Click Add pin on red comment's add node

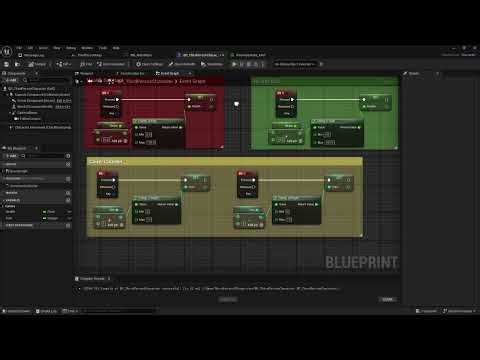pyautogui.click(x=119, y=141)
